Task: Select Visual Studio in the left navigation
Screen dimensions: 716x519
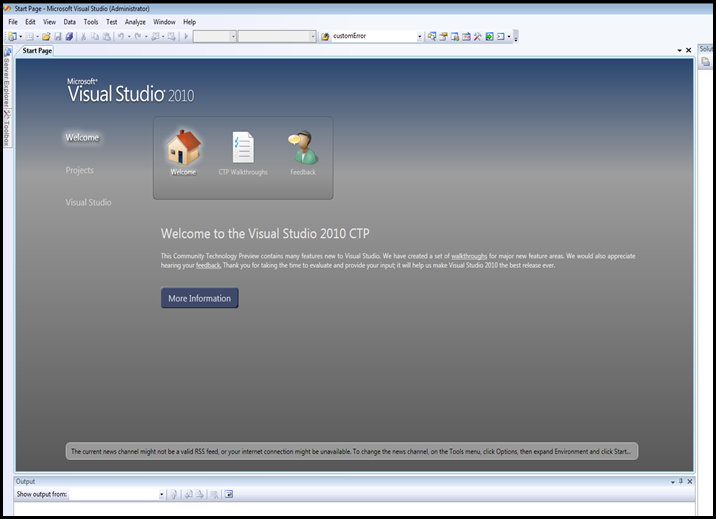Action: (88, 202)
